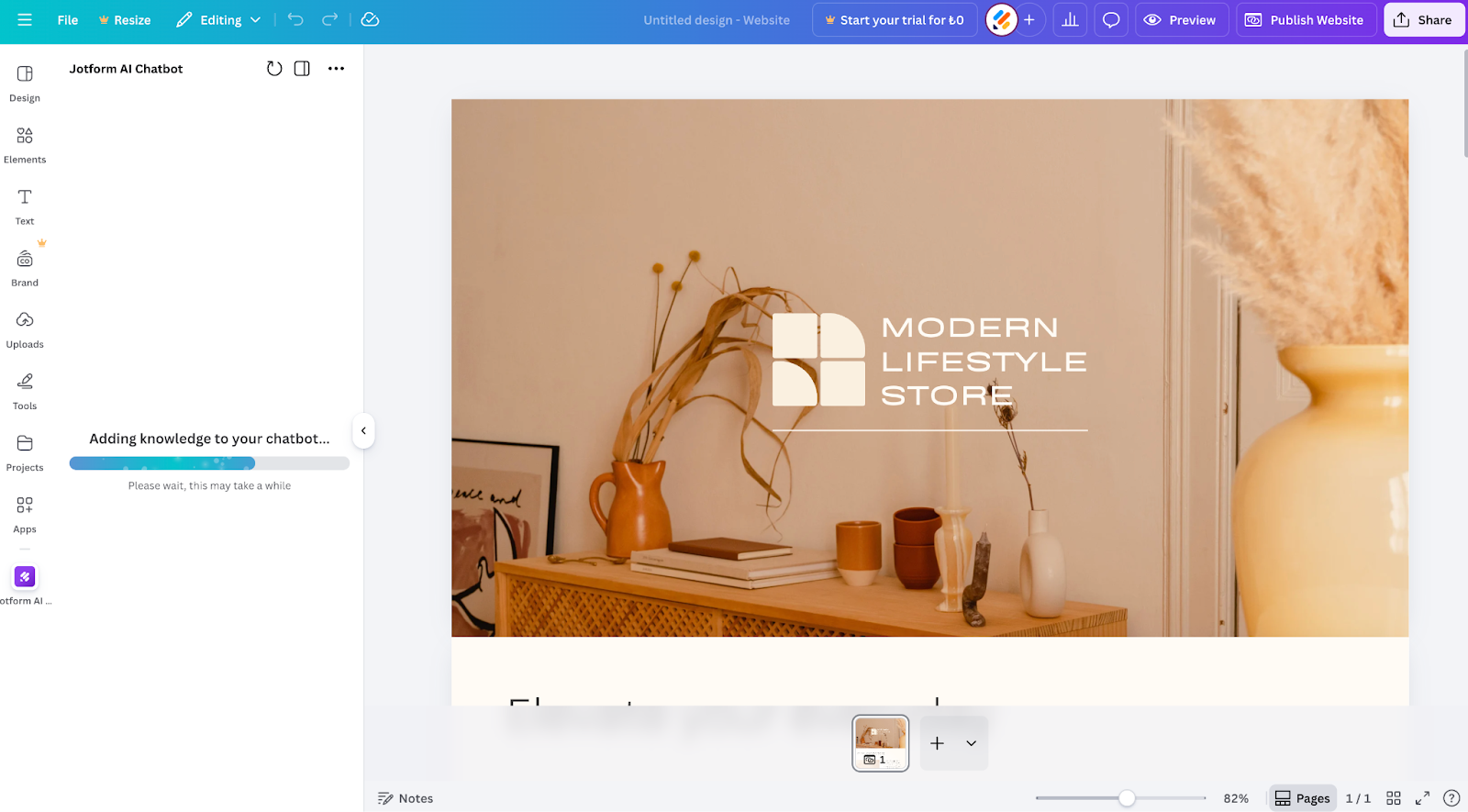
Task: Click Publish Website button
Action: [1306, 19]
